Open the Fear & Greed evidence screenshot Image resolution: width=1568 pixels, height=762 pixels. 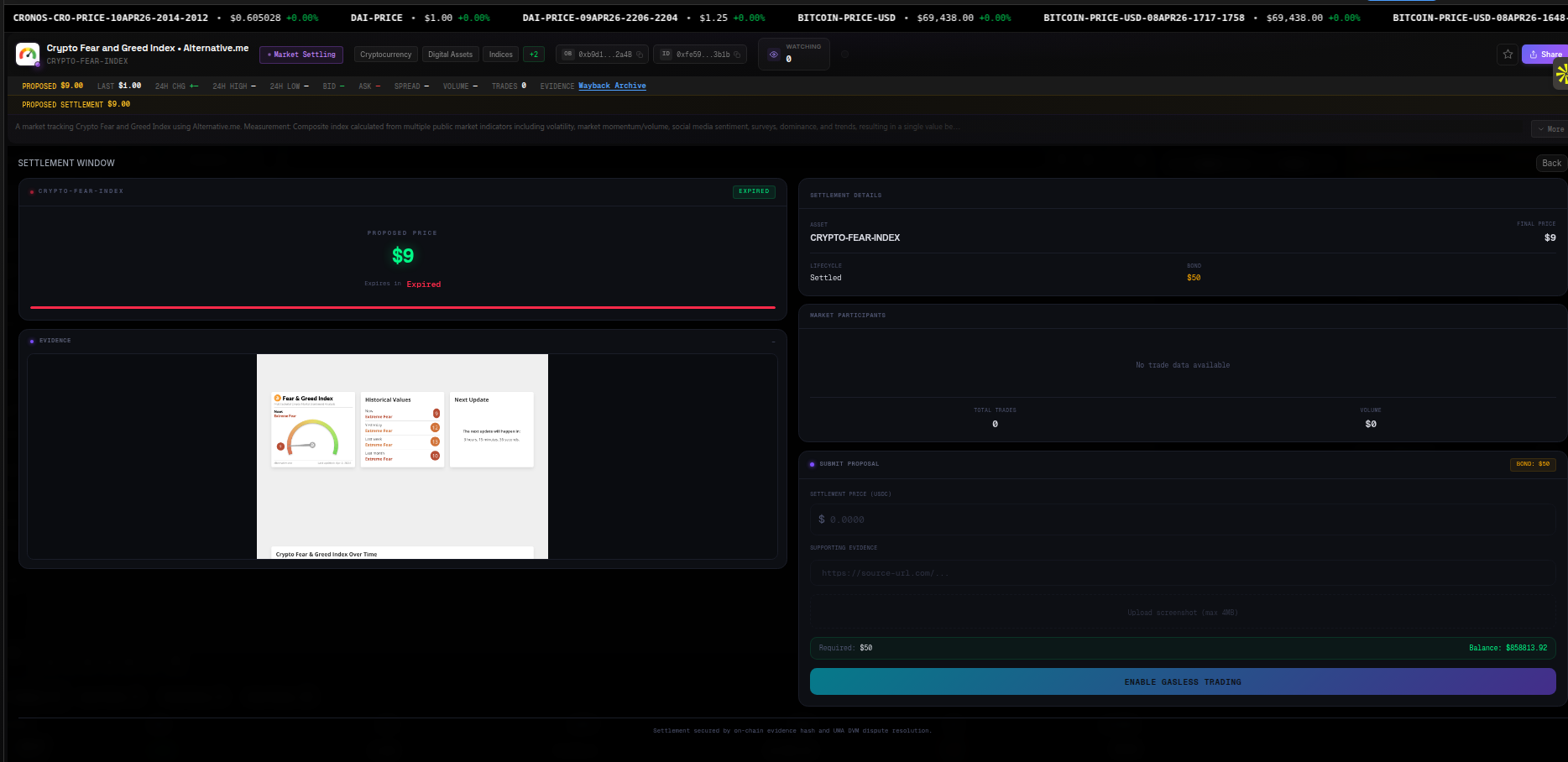[402, 457]
